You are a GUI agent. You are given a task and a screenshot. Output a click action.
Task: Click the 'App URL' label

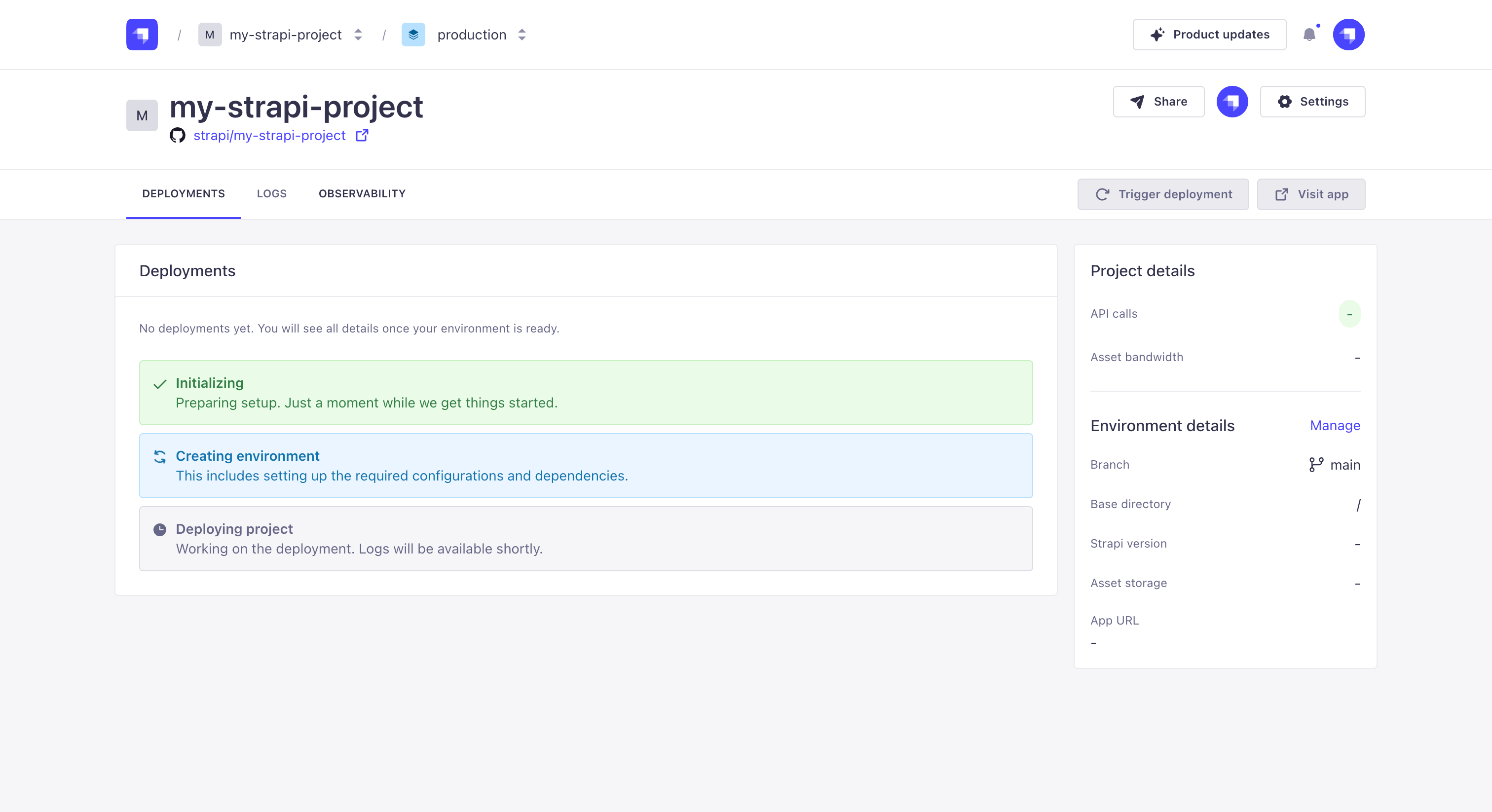coord(1115,620)
